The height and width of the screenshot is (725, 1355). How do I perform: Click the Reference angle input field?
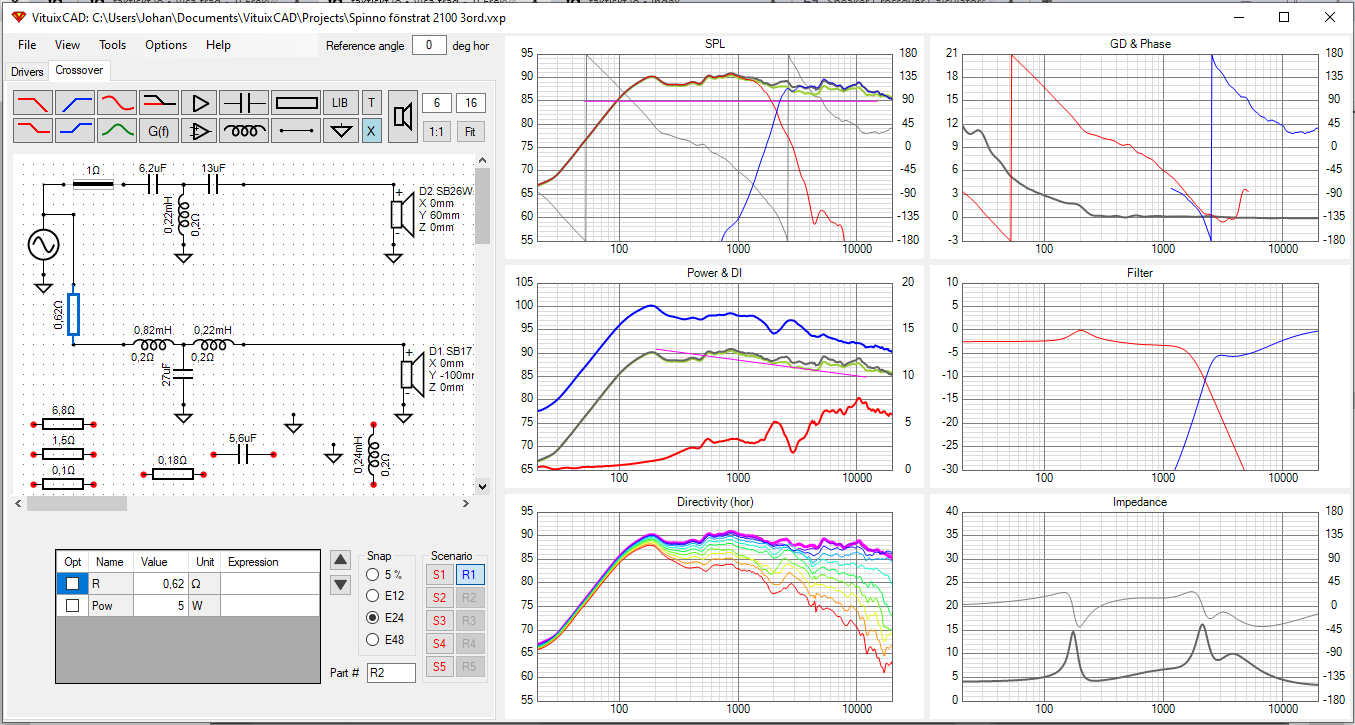coord(429,45)
